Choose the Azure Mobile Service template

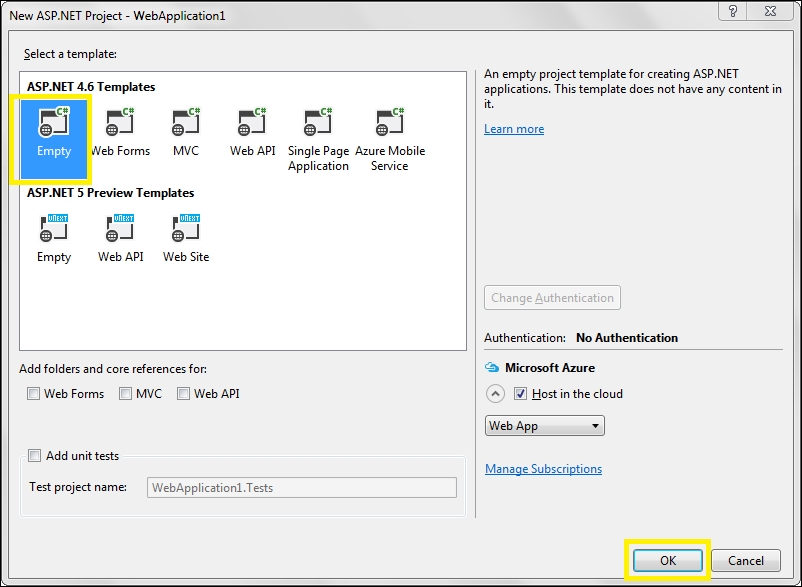390,139
